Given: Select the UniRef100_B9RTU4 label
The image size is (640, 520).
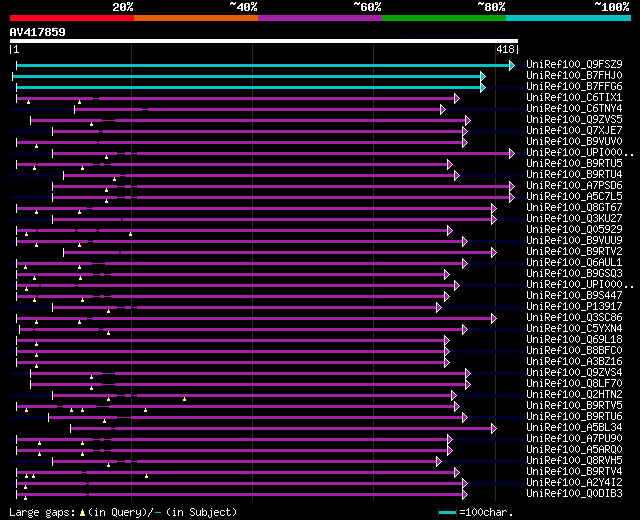Looking at the screenshot, I should 574,174.
